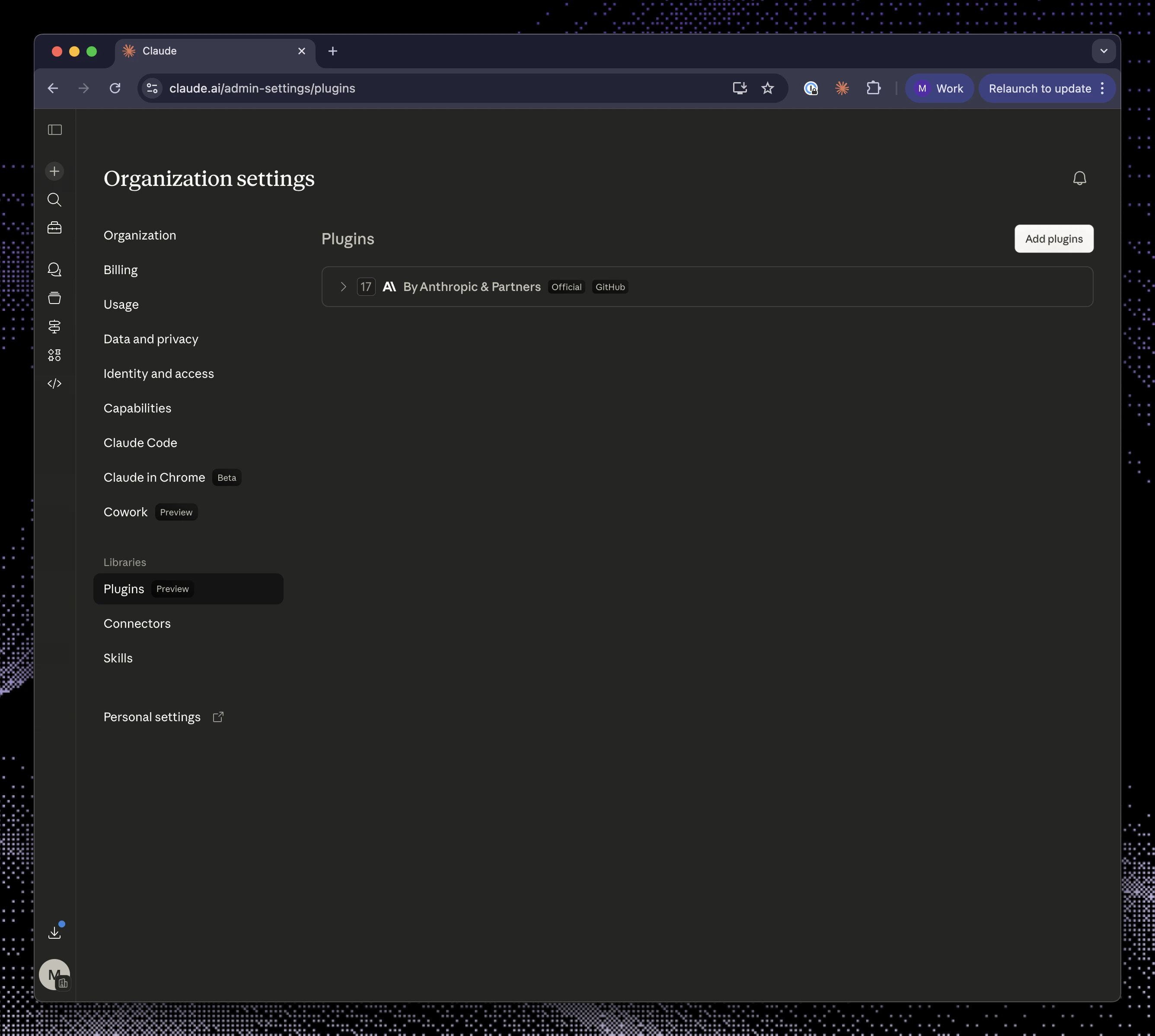
Task: Open the code icon in the sidebar
Action: [54, 383]
